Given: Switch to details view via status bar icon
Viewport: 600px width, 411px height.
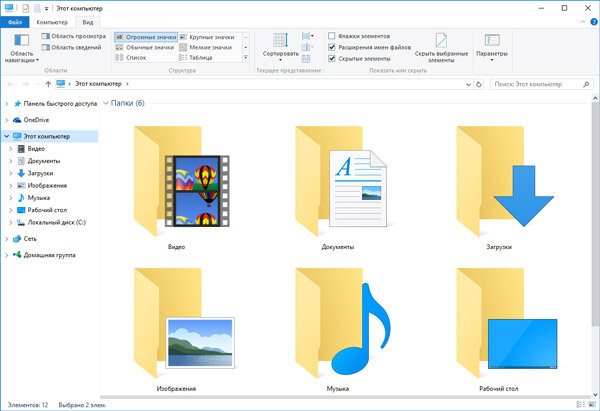Looking at the screenshot, I should [580, 404].
